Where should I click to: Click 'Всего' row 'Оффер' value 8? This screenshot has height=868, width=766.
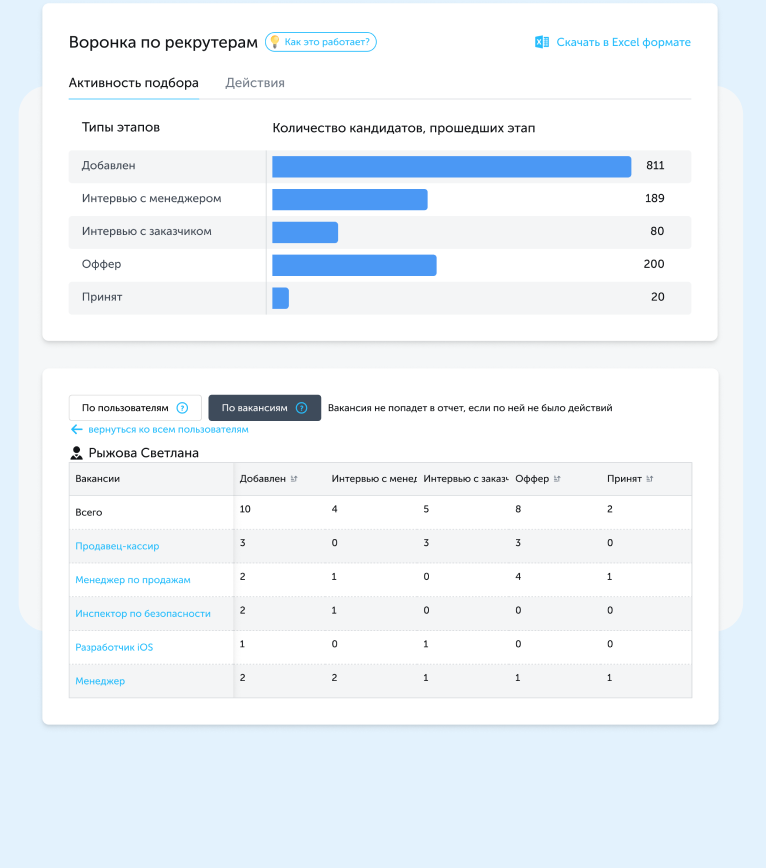[518, 509]
